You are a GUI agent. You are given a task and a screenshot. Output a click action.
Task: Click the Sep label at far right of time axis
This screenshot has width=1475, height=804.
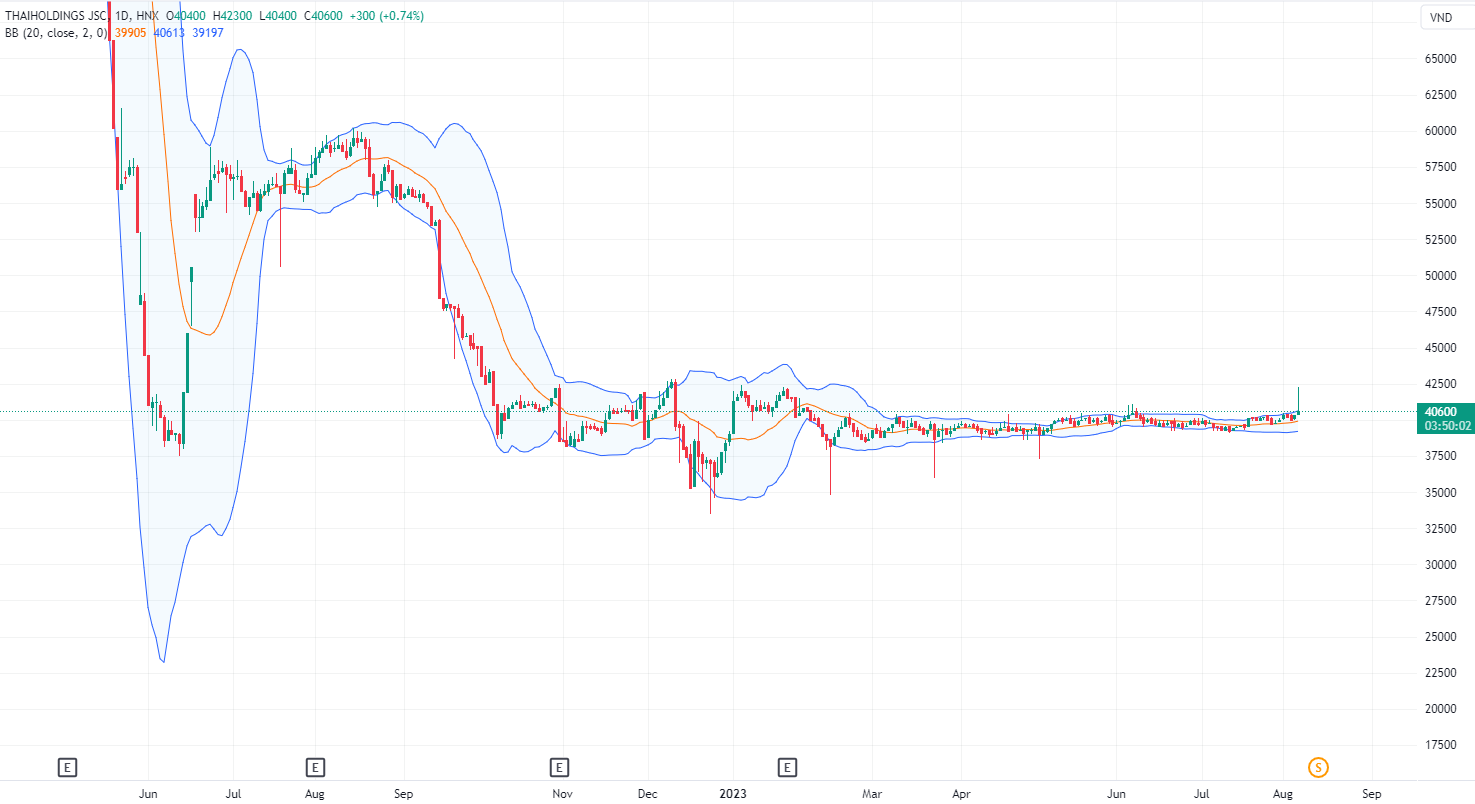pos(1372,793)
